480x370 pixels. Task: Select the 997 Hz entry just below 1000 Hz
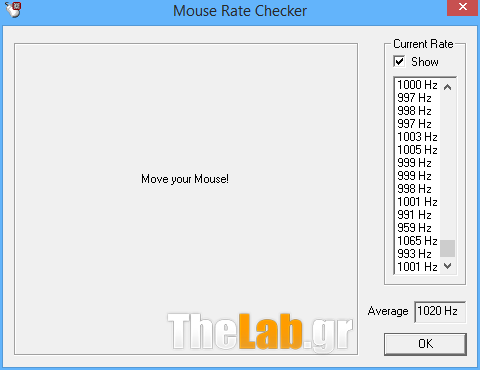pos(417,98)
